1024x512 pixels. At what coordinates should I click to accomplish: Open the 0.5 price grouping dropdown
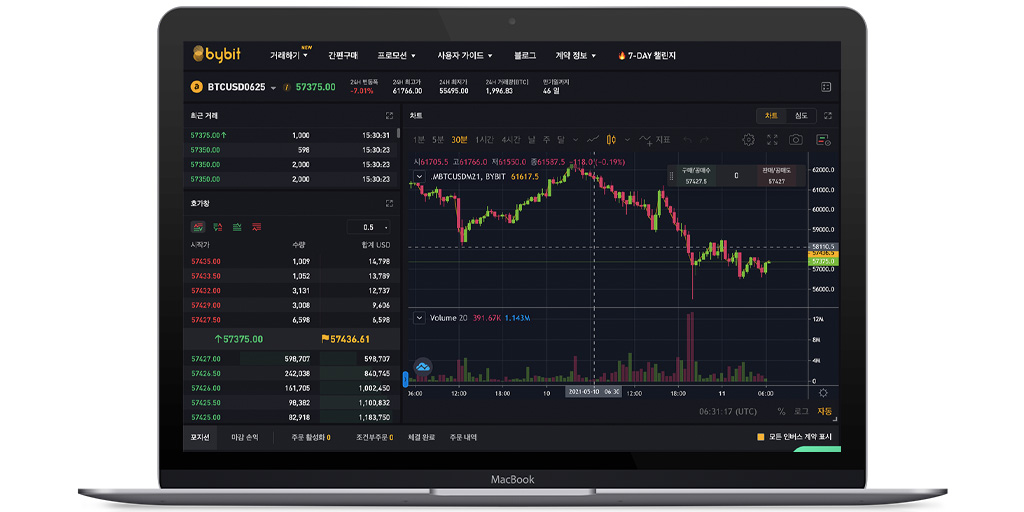(368, 227)
